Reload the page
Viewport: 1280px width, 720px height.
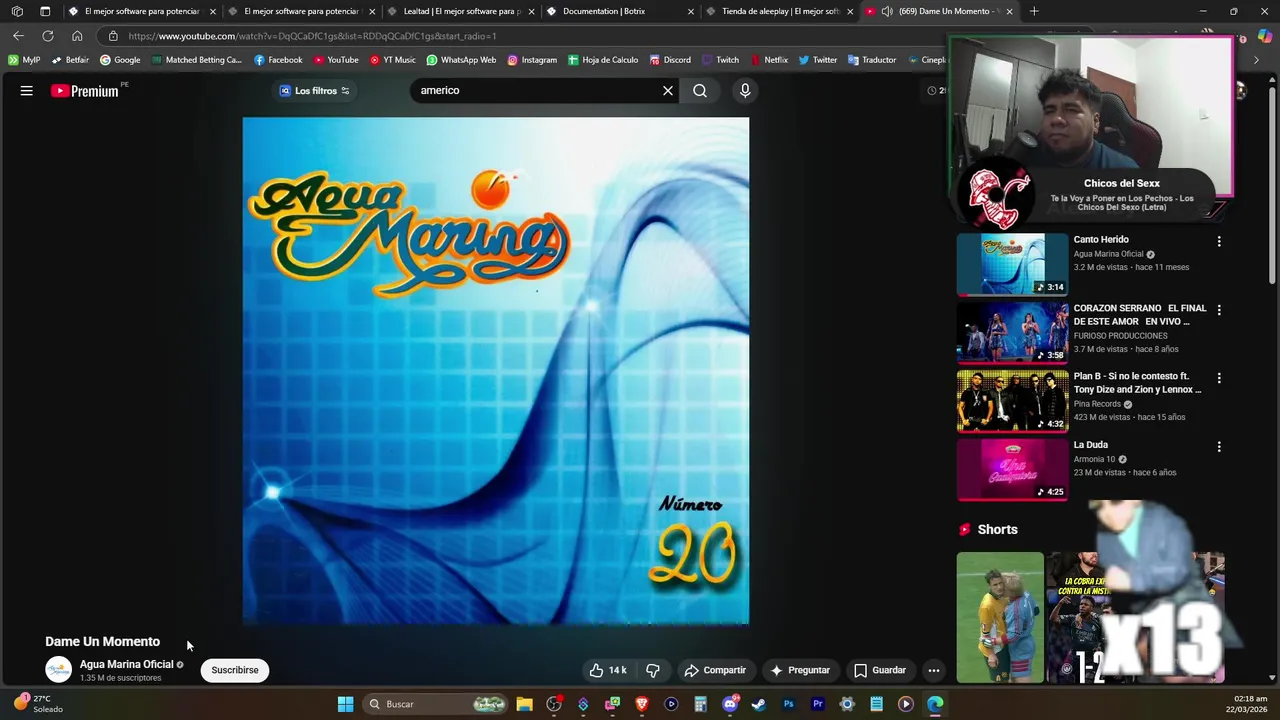click(x=47, y=36)
